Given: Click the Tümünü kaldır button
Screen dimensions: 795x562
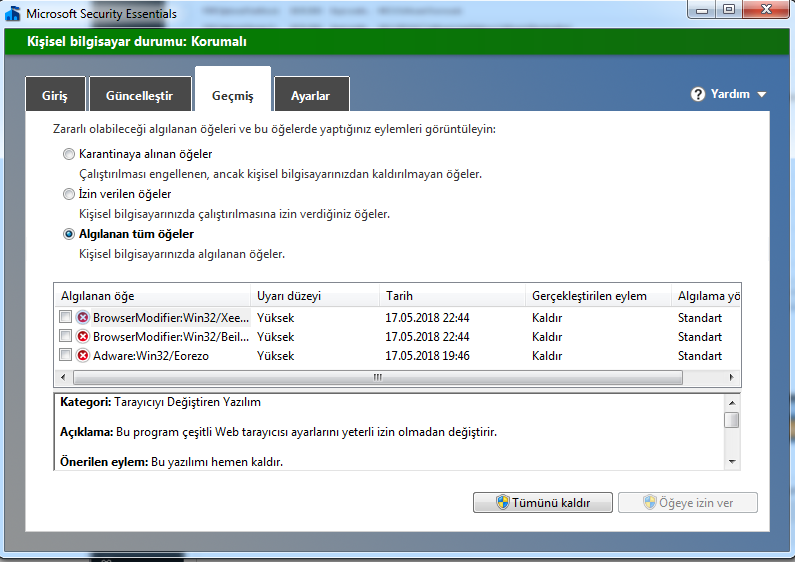Looking at the screenshot, I should click(543, 502).
